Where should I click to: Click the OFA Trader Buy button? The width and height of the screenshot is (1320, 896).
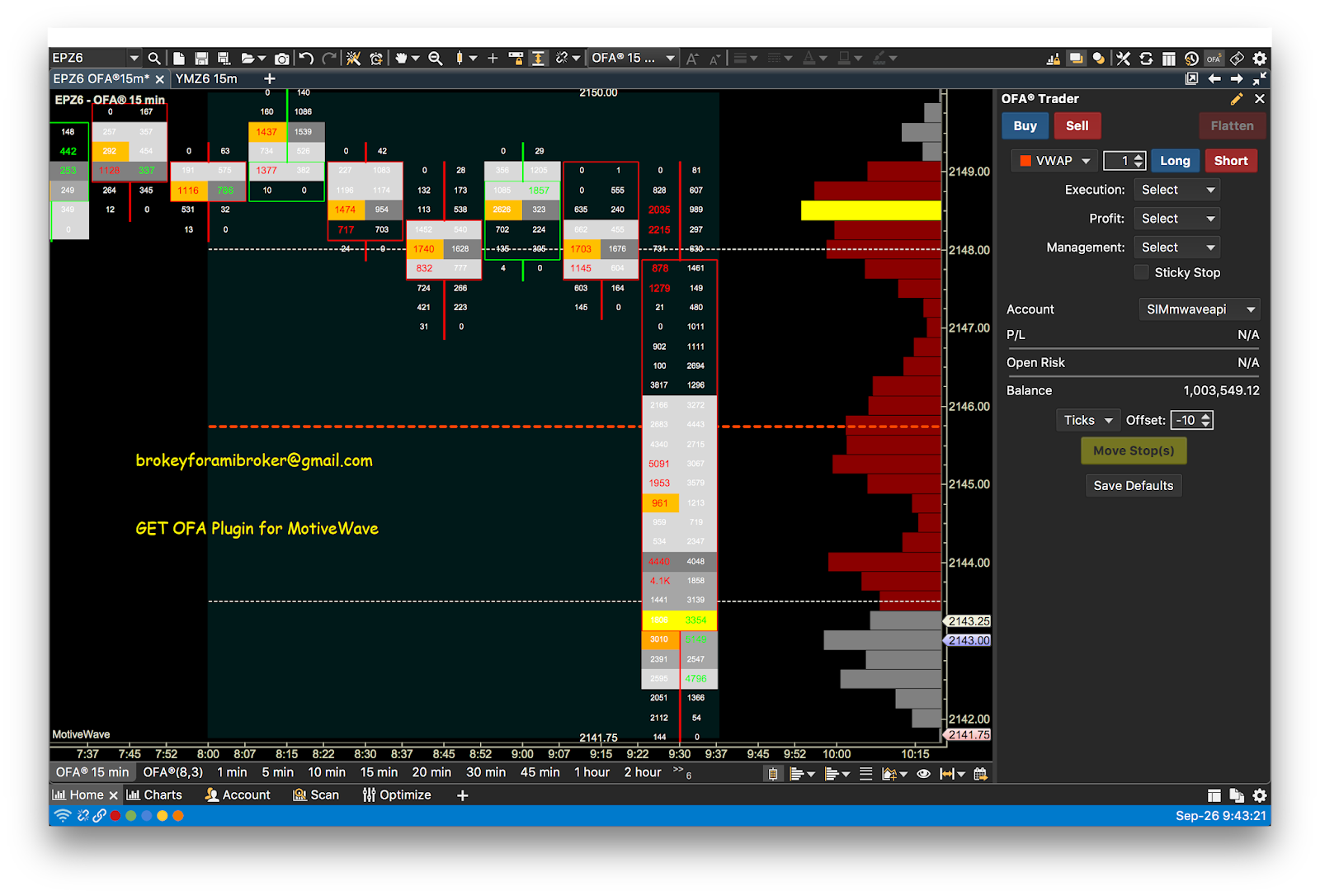(1025, 125)
